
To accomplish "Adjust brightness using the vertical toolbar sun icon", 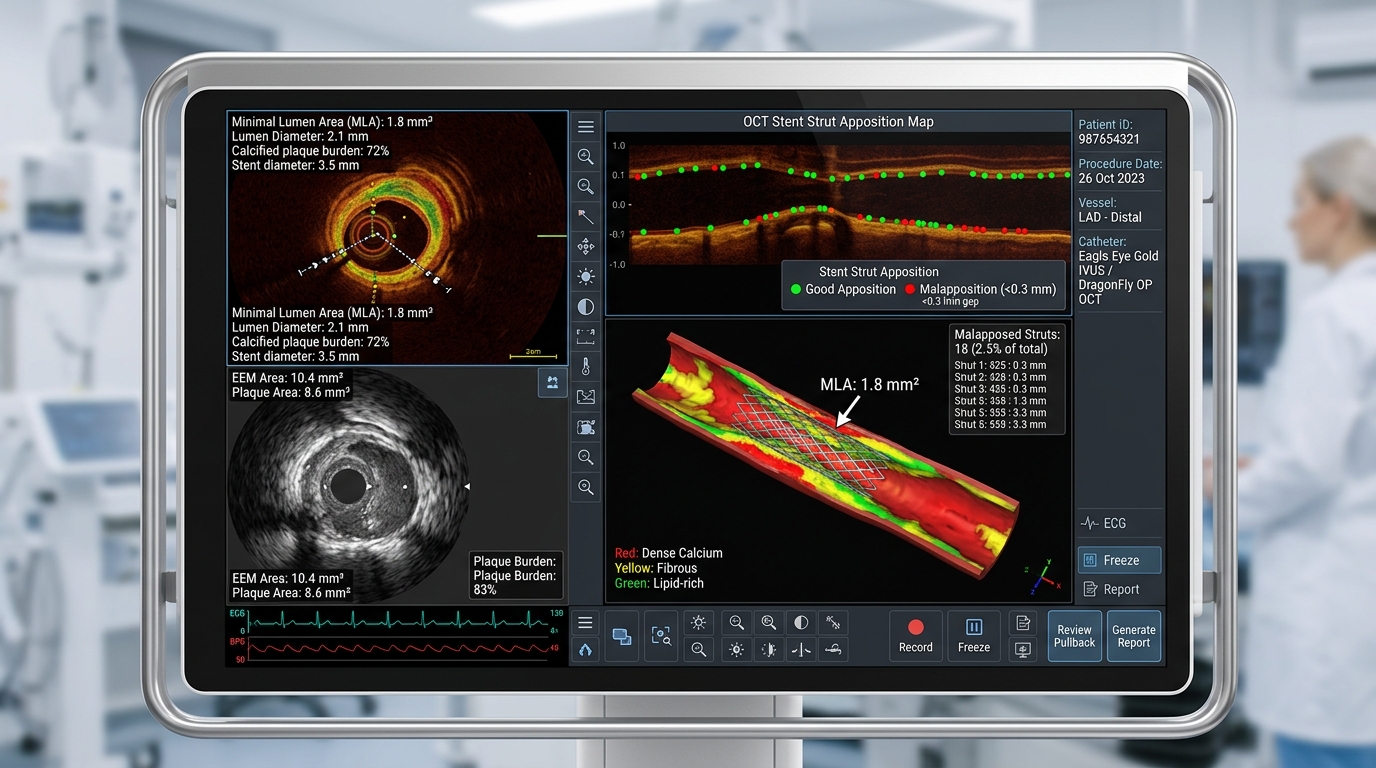I will pyautogui.click(x=586, y=276).
